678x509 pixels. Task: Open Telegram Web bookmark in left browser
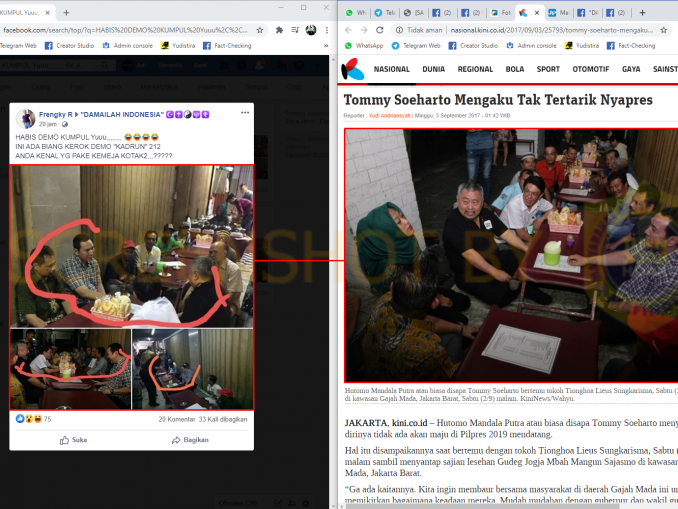(18, 45)
